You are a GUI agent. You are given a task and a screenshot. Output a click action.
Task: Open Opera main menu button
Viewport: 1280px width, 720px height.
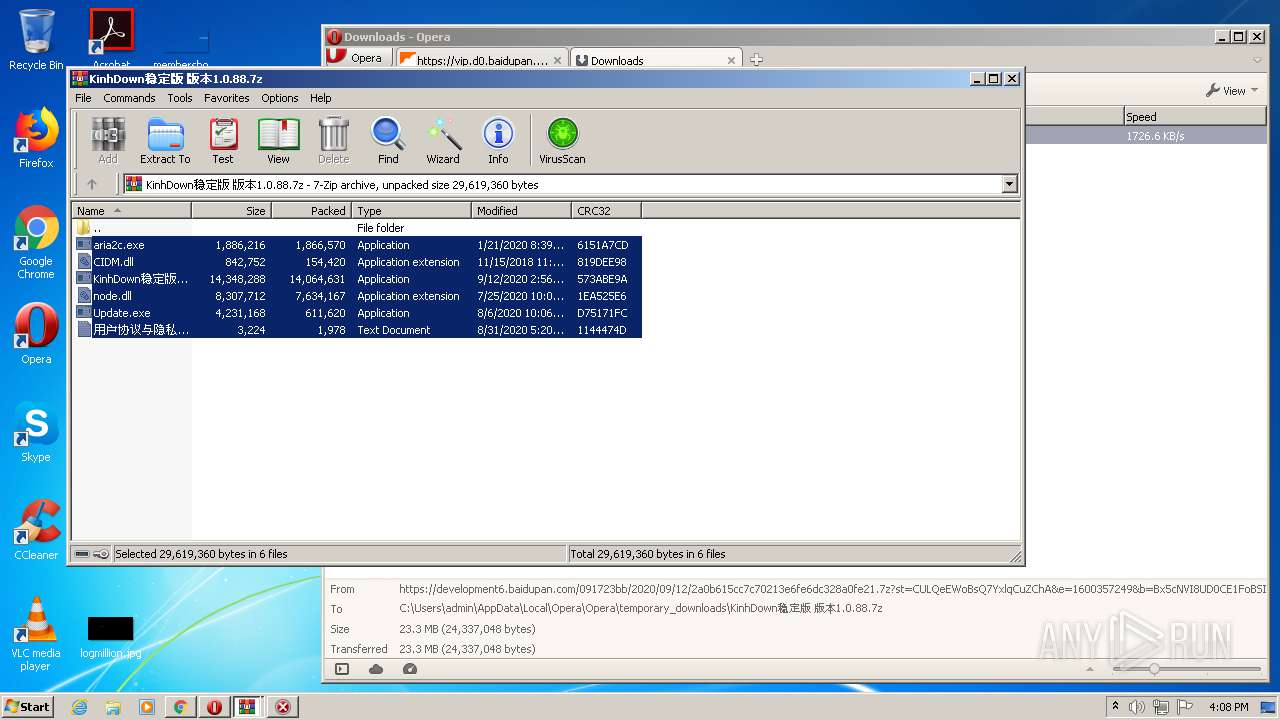pyautogui.click(x=357, y=58)
